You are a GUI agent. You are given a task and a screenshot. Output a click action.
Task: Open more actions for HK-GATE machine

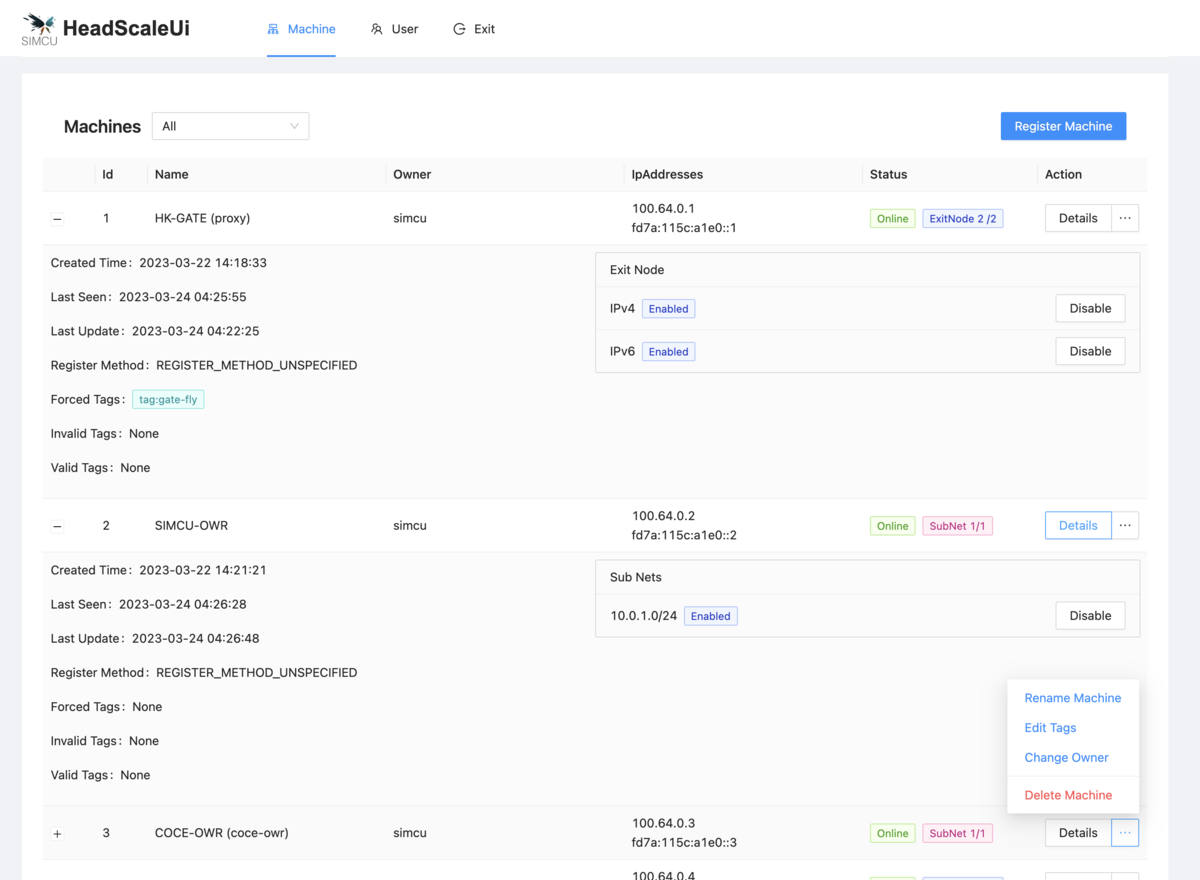tap(1125, 218)
